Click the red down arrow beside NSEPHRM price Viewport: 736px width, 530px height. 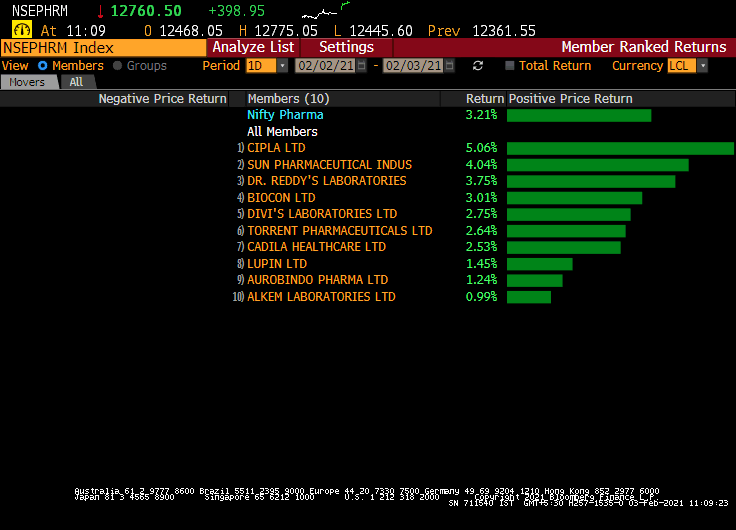click(100, 11)
